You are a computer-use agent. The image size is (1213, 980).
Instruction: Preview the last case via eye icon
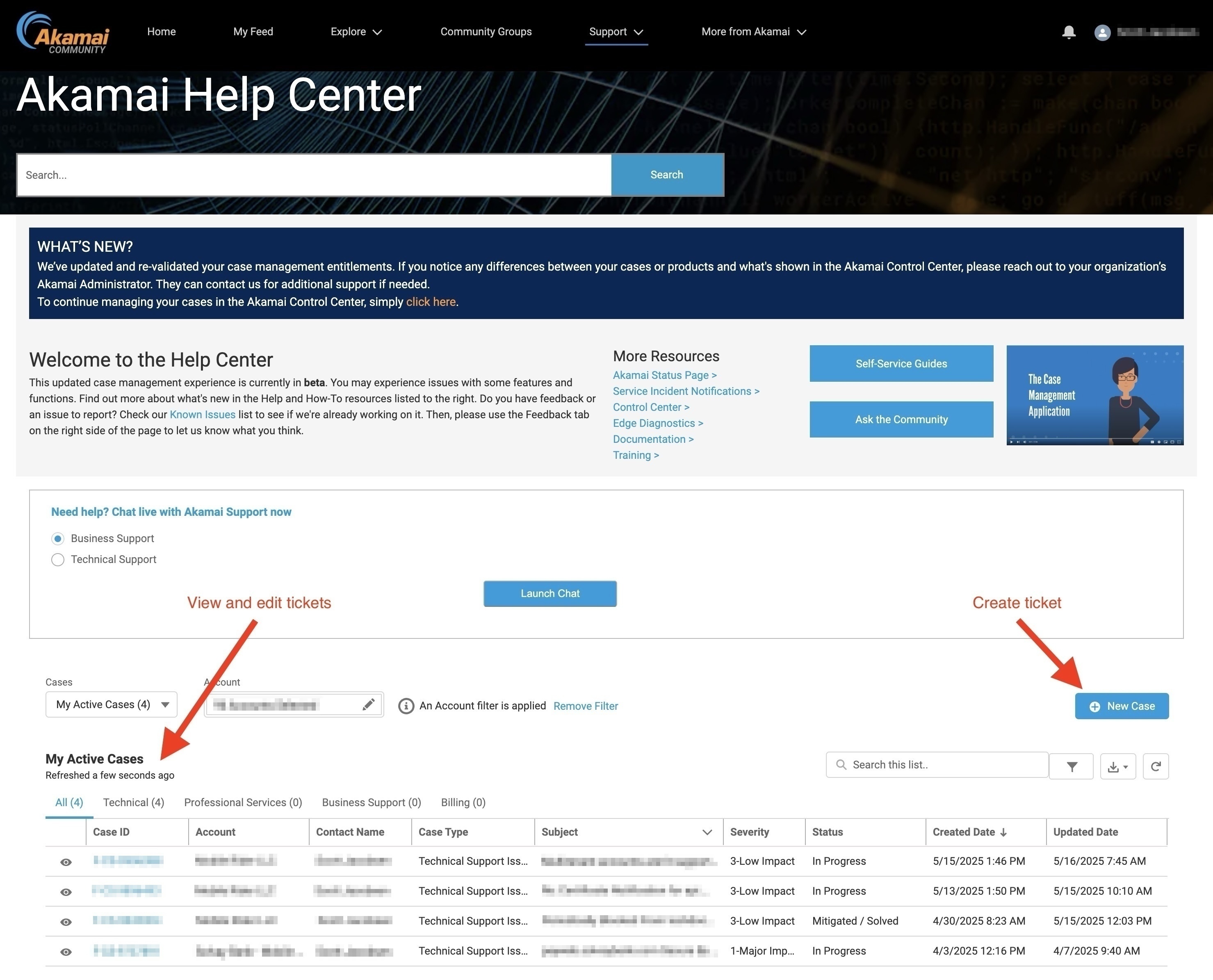tap(66, 952)
